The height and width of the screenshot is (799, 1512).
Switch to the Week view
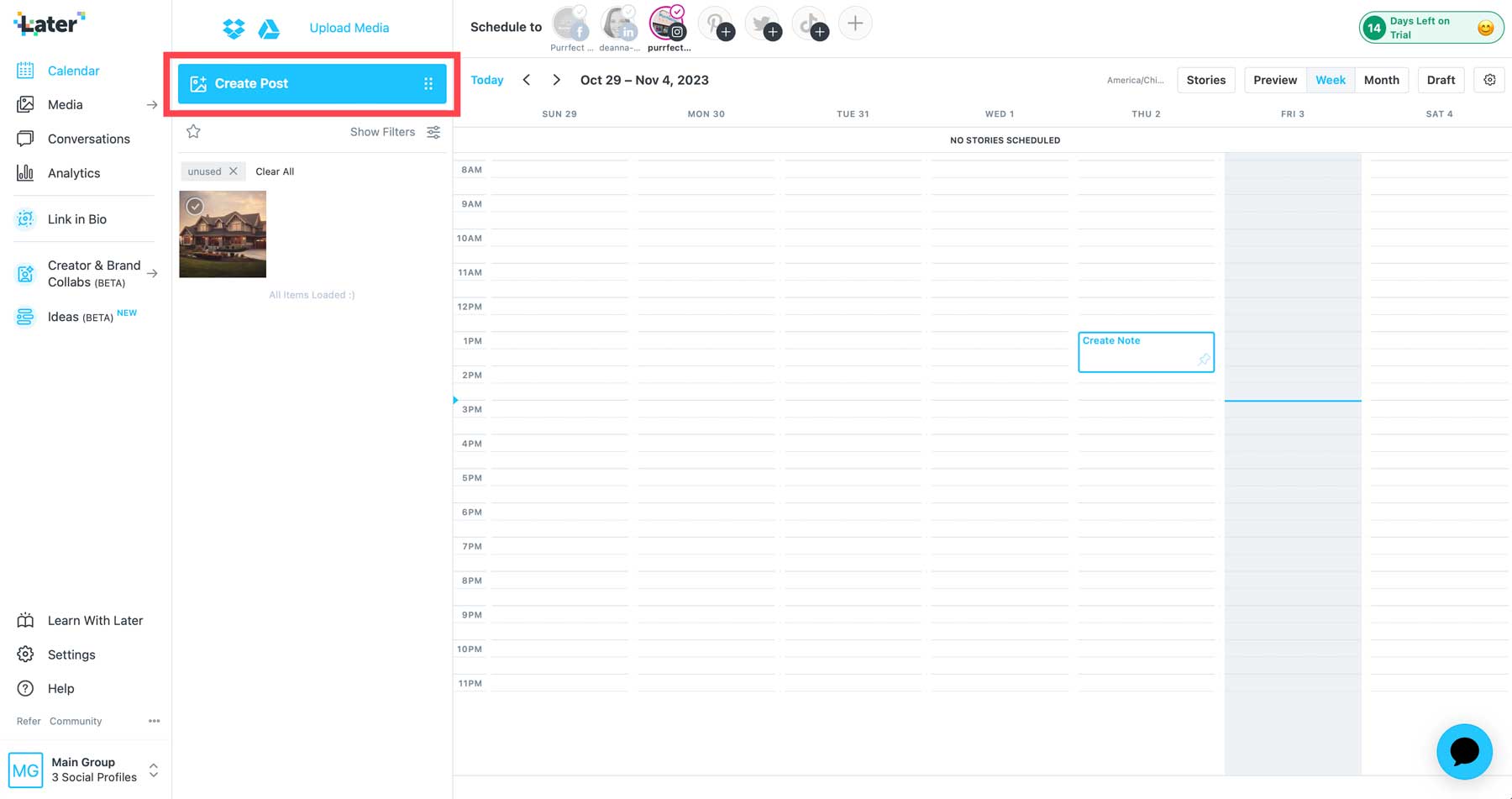point(1331,80)
